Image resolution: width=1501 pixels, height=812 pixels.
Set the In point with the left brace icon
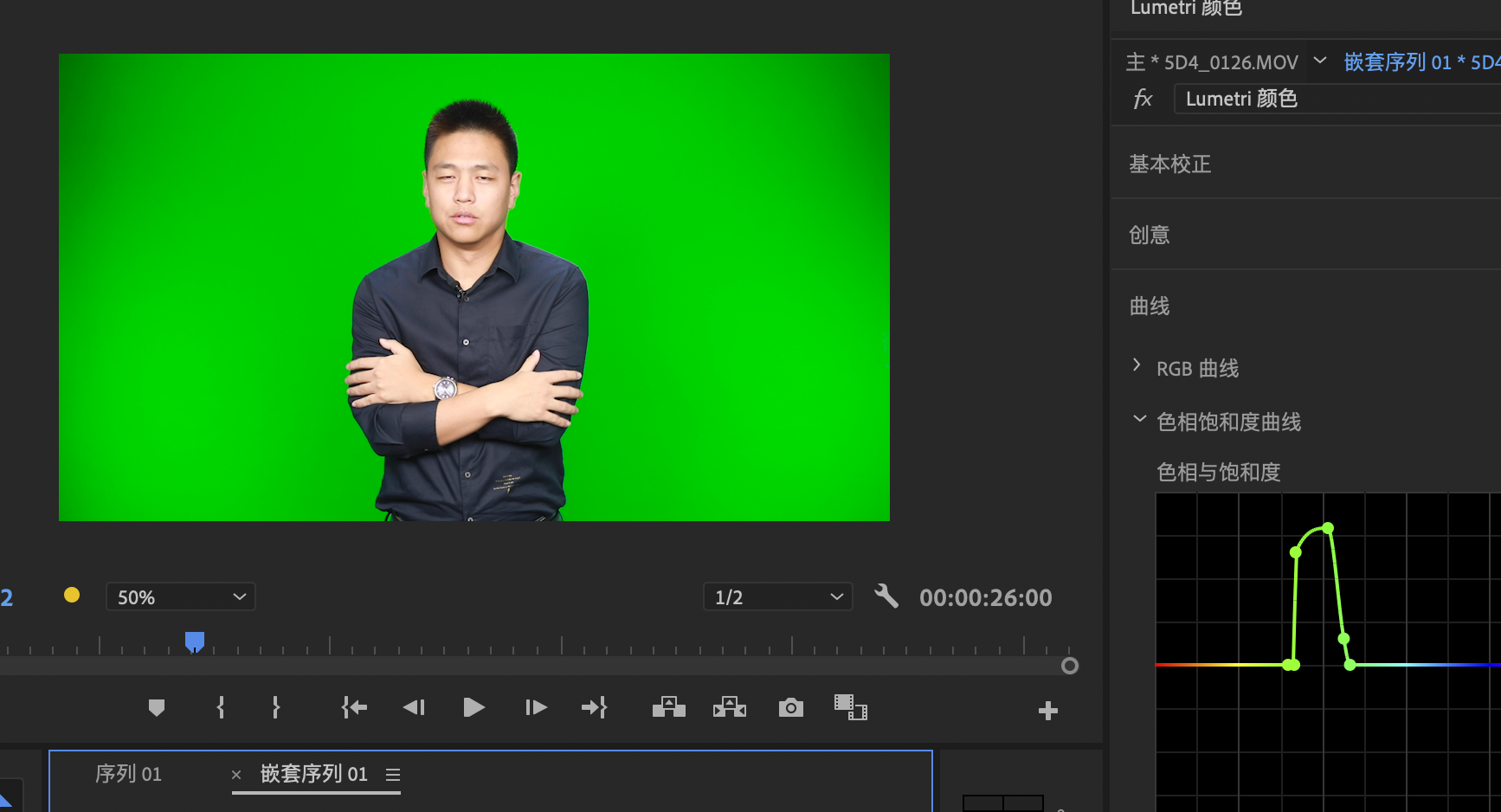[x=221, y=708]
